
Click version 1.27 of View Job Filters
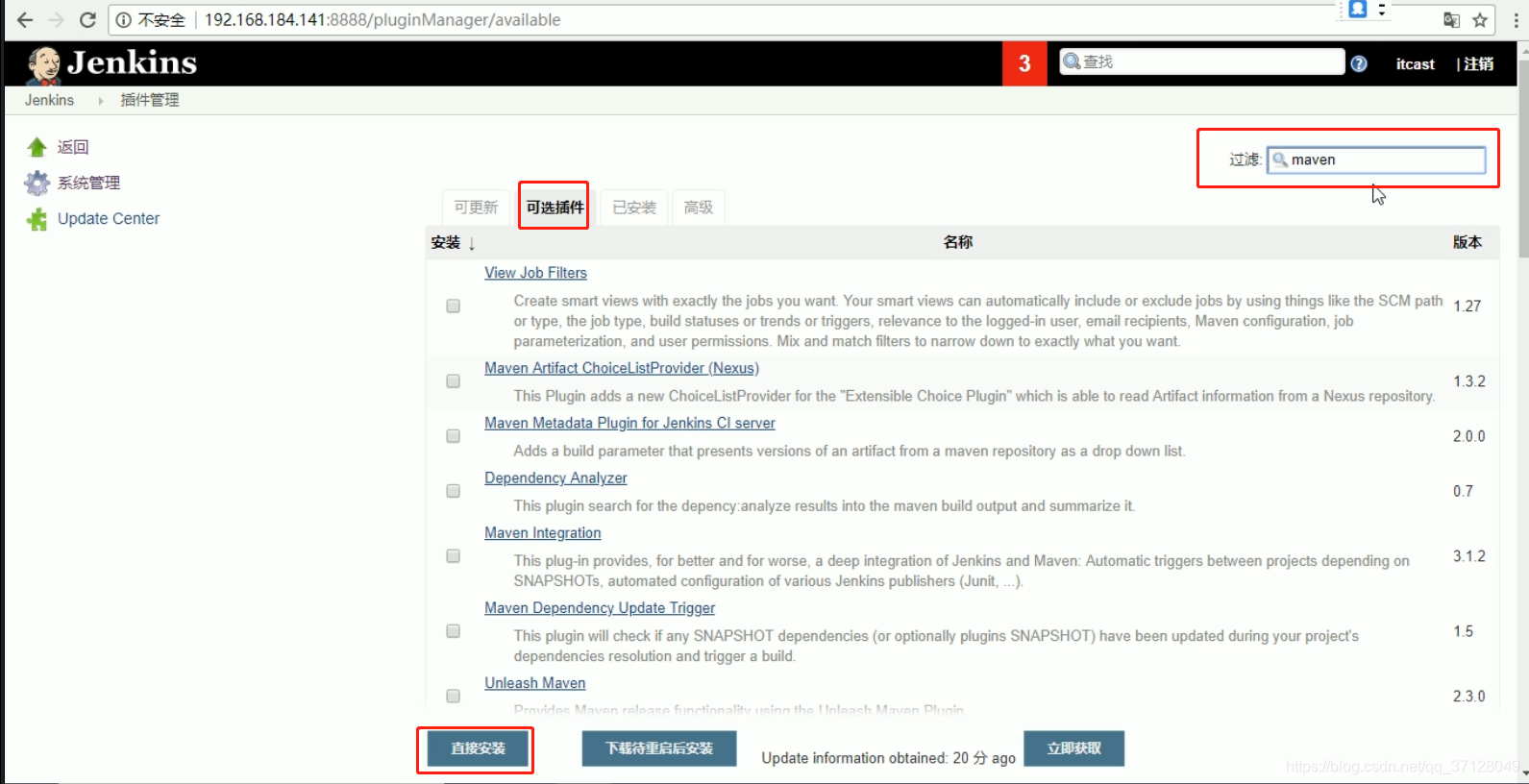pyautogui.click(x=1467, y=306)
